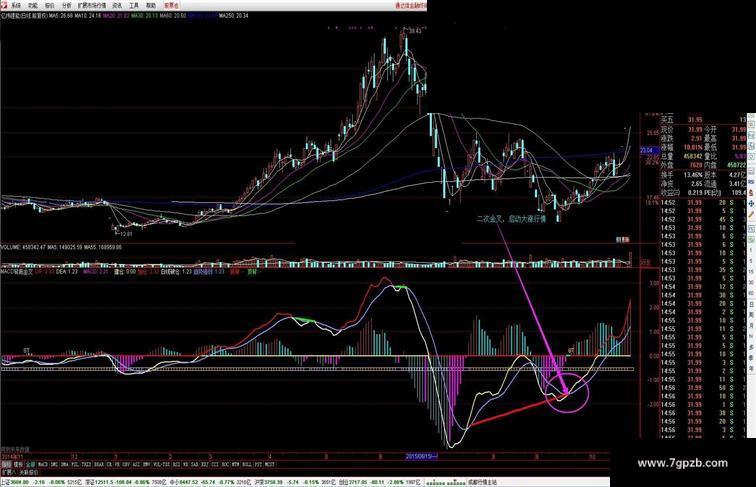The image size is (756, 487).
Task: Click the 上证 3604.80 index in status bar
Action: click(15, 482)
